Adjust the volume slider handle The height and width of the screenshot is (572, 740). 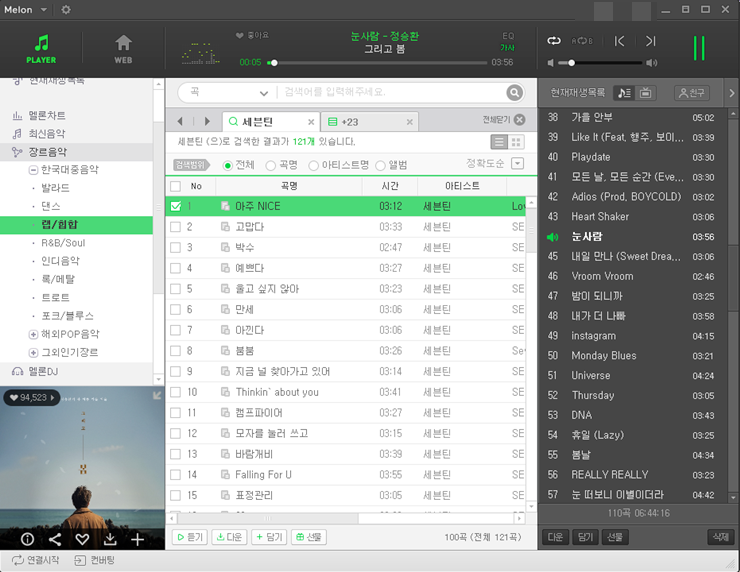point(571,63)
